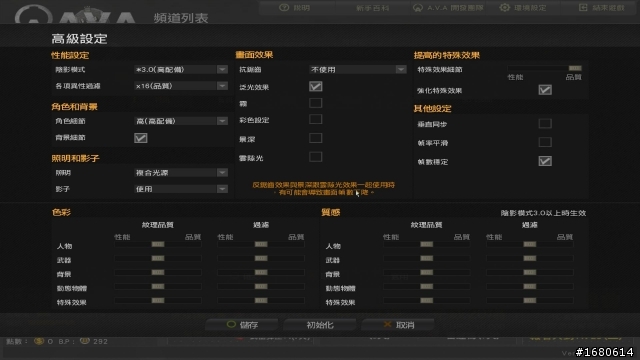This screenshot has height=360, width=640.
Task: Click the 高級設定 advanced settings heading
Action: [79, 39]
